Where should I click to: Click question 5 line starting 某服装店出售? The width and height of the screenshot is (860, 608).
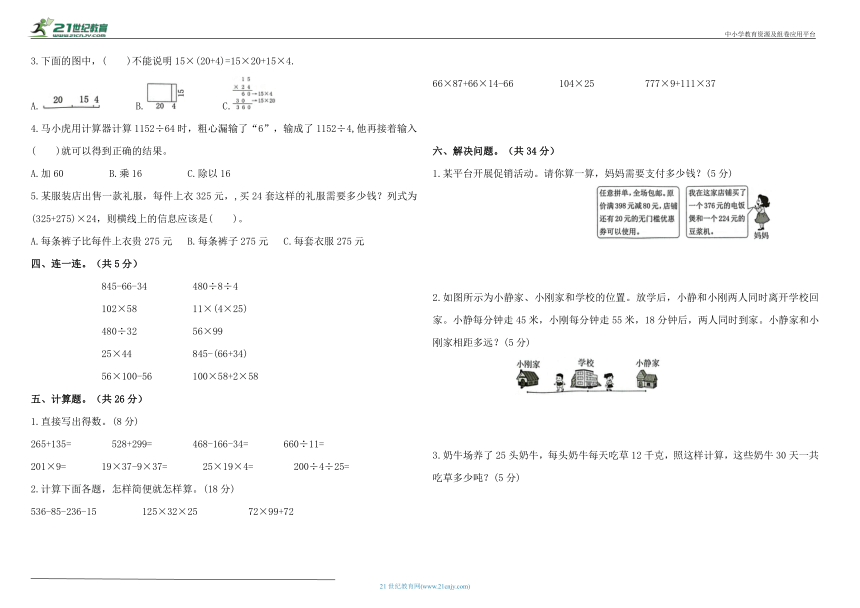click(x=224, y=196)
